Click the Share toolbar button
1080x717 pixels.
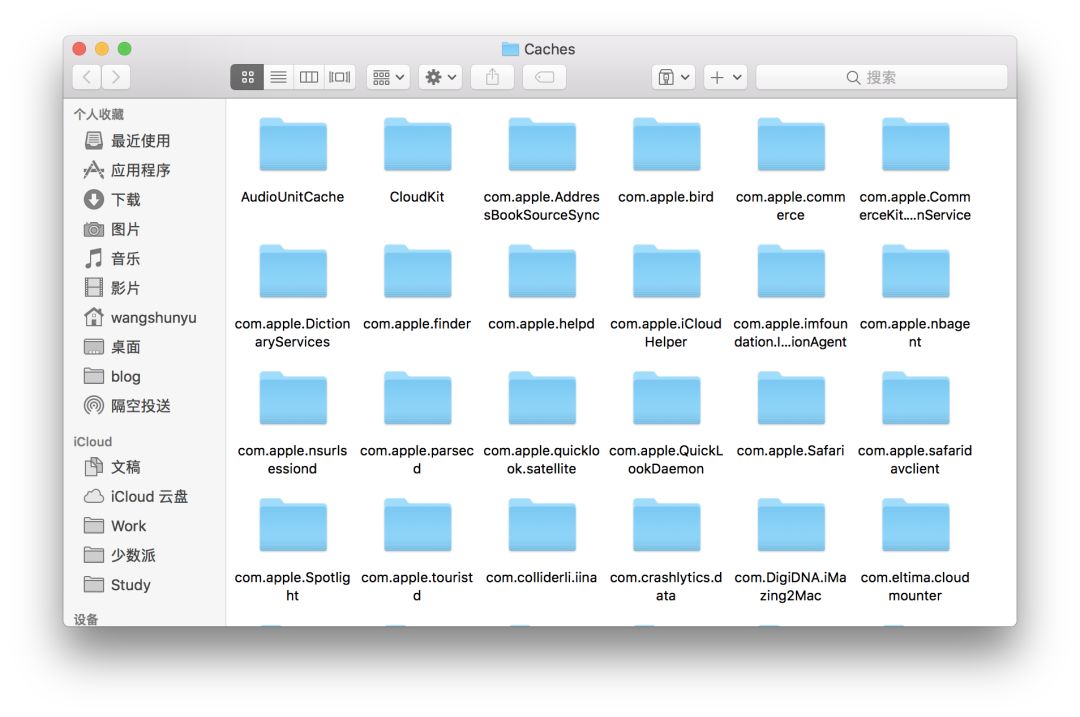492,77
